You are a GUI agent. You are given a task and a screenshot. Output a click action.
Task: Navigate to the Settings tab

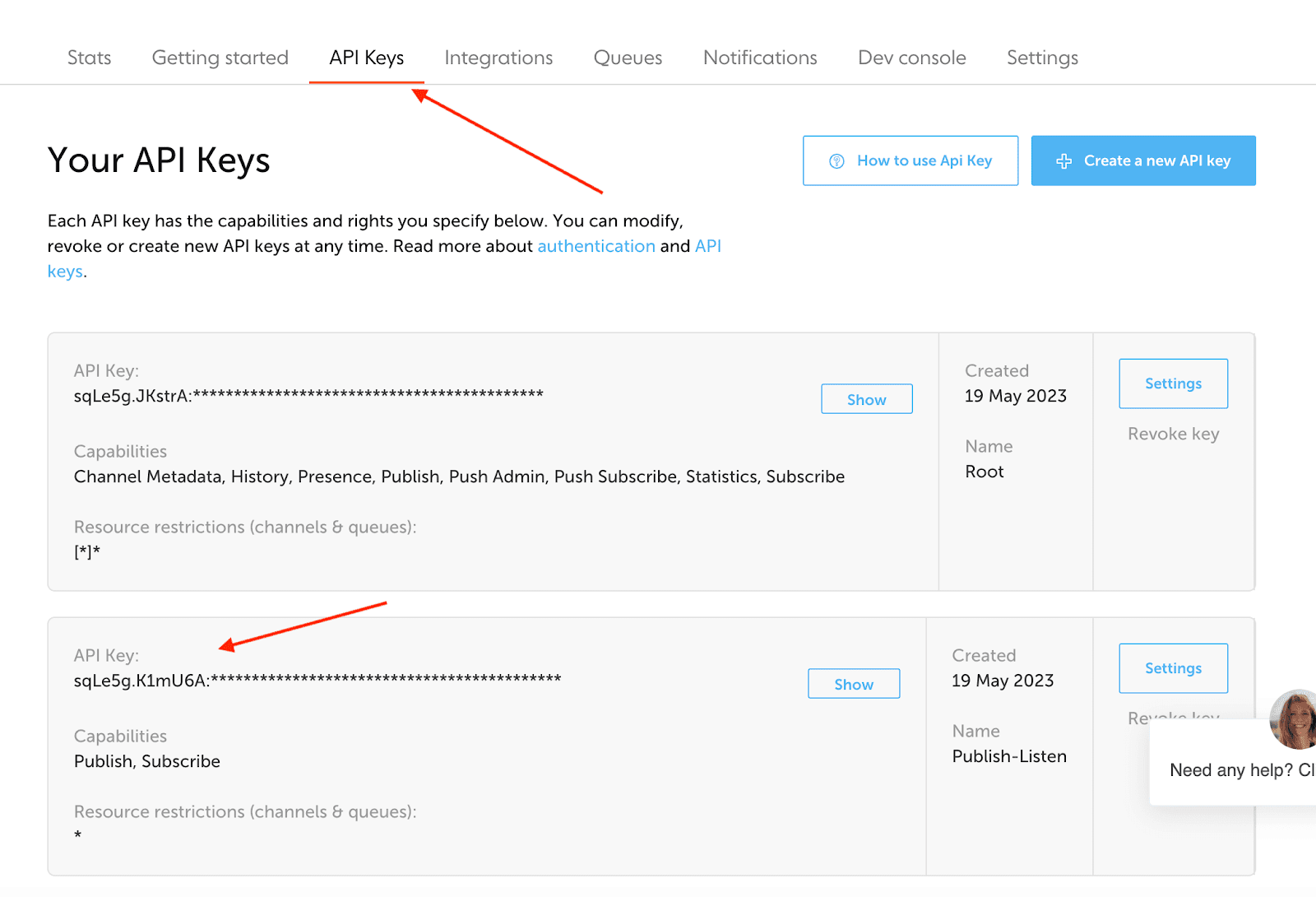1042,58
